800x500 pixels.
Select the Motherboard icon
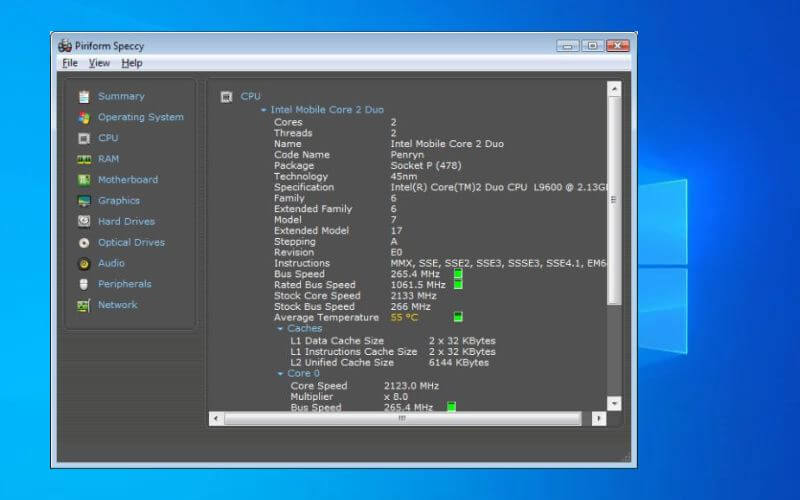click(x=84, y=180)
